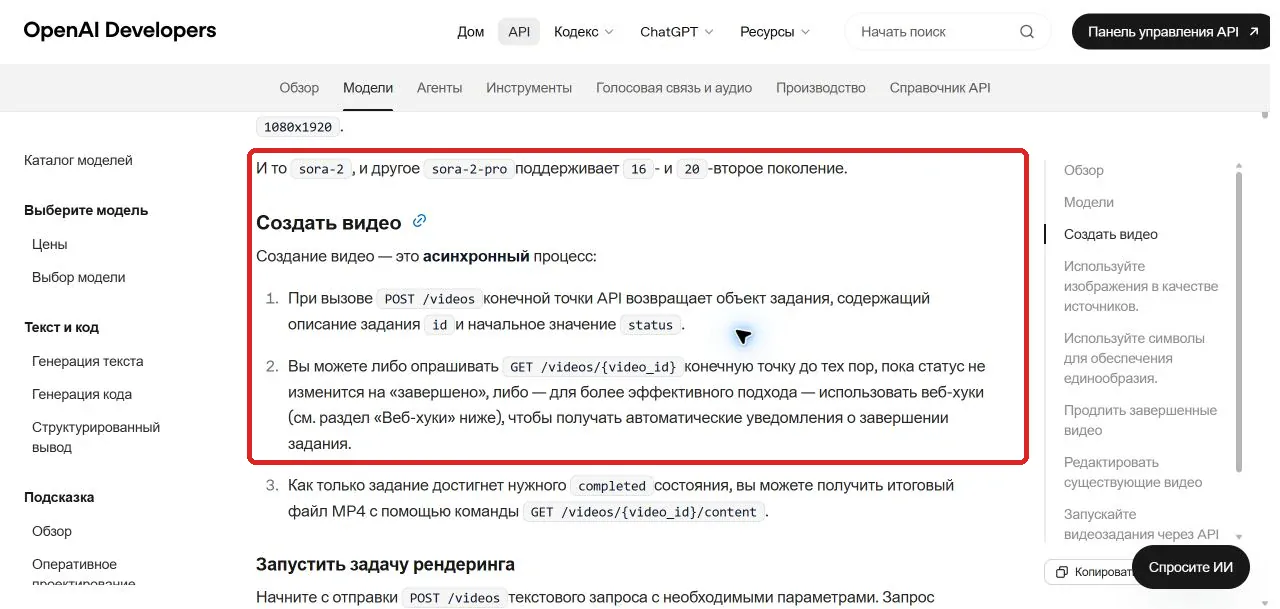Open Панель управления API button
1280x609 pixels.
[x=1171, y=32]
